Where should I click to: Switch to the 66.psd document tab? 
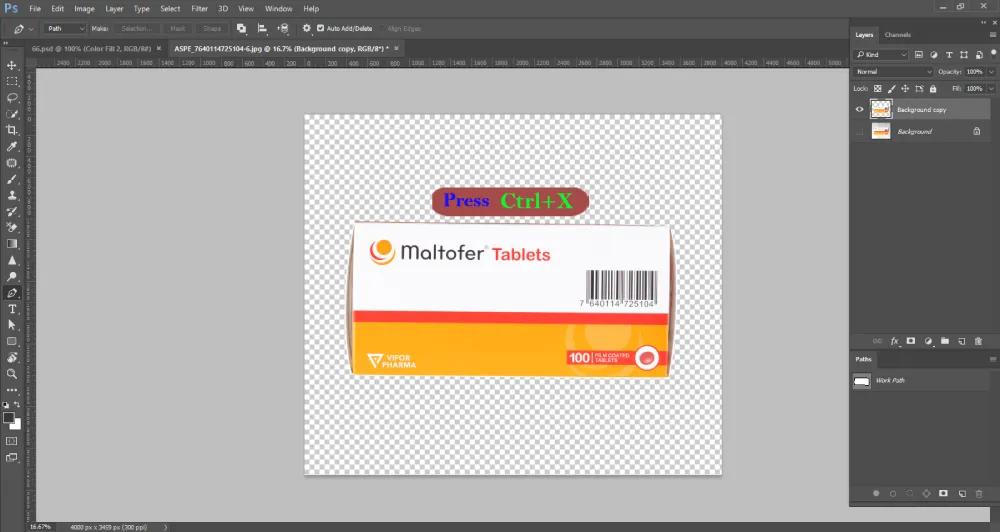pyautogui.click(x=91, y=48)
